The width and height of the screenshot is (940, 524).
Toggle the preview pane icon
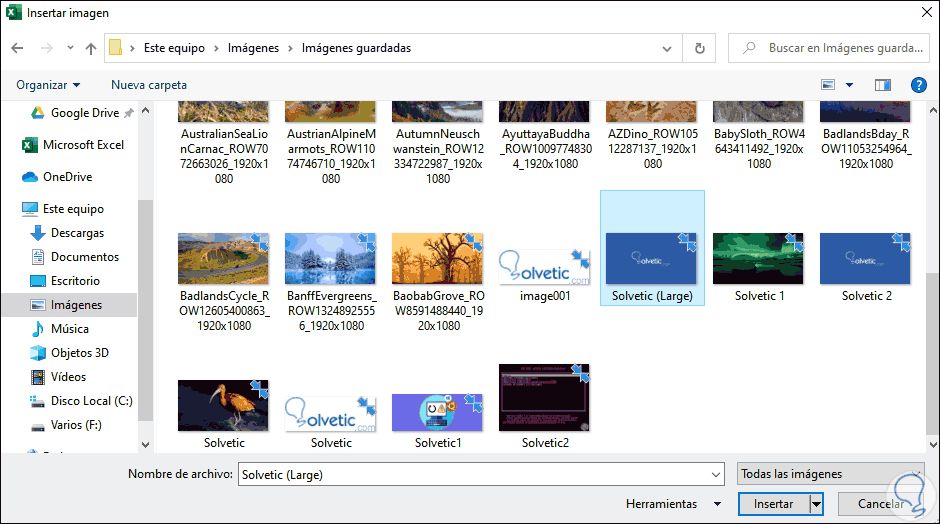[x=882, y=85]
